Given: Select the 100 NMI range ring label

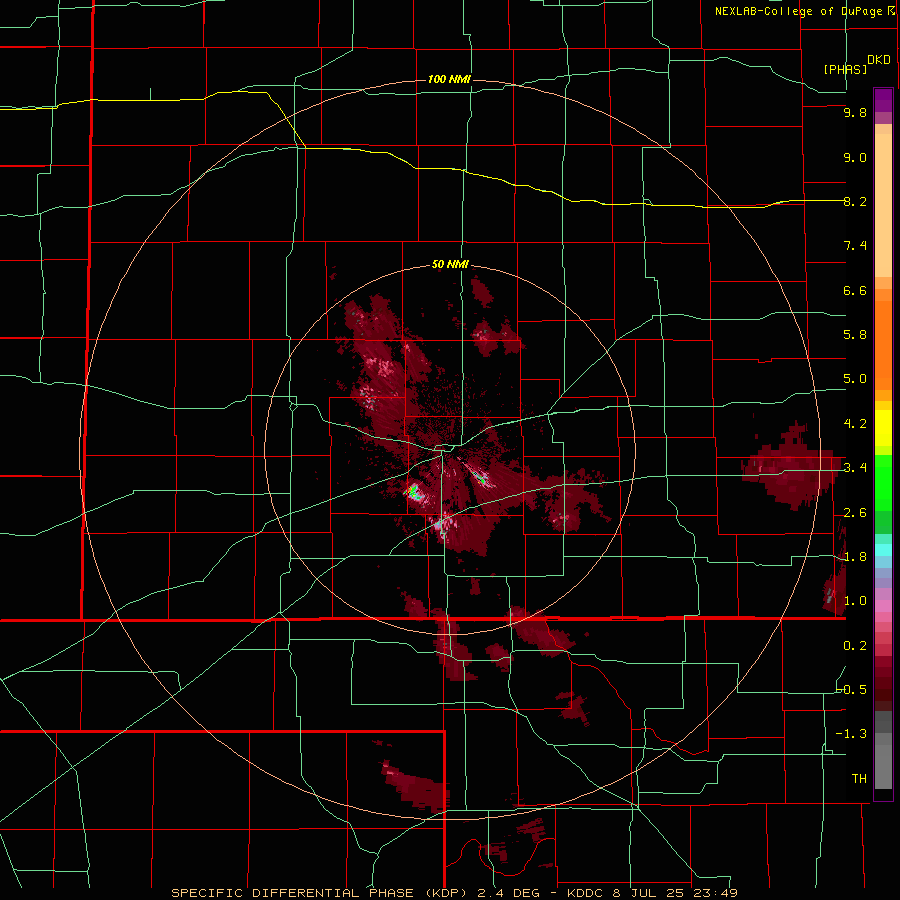Looking at the screenshot, I should click(x=449, y=79).
